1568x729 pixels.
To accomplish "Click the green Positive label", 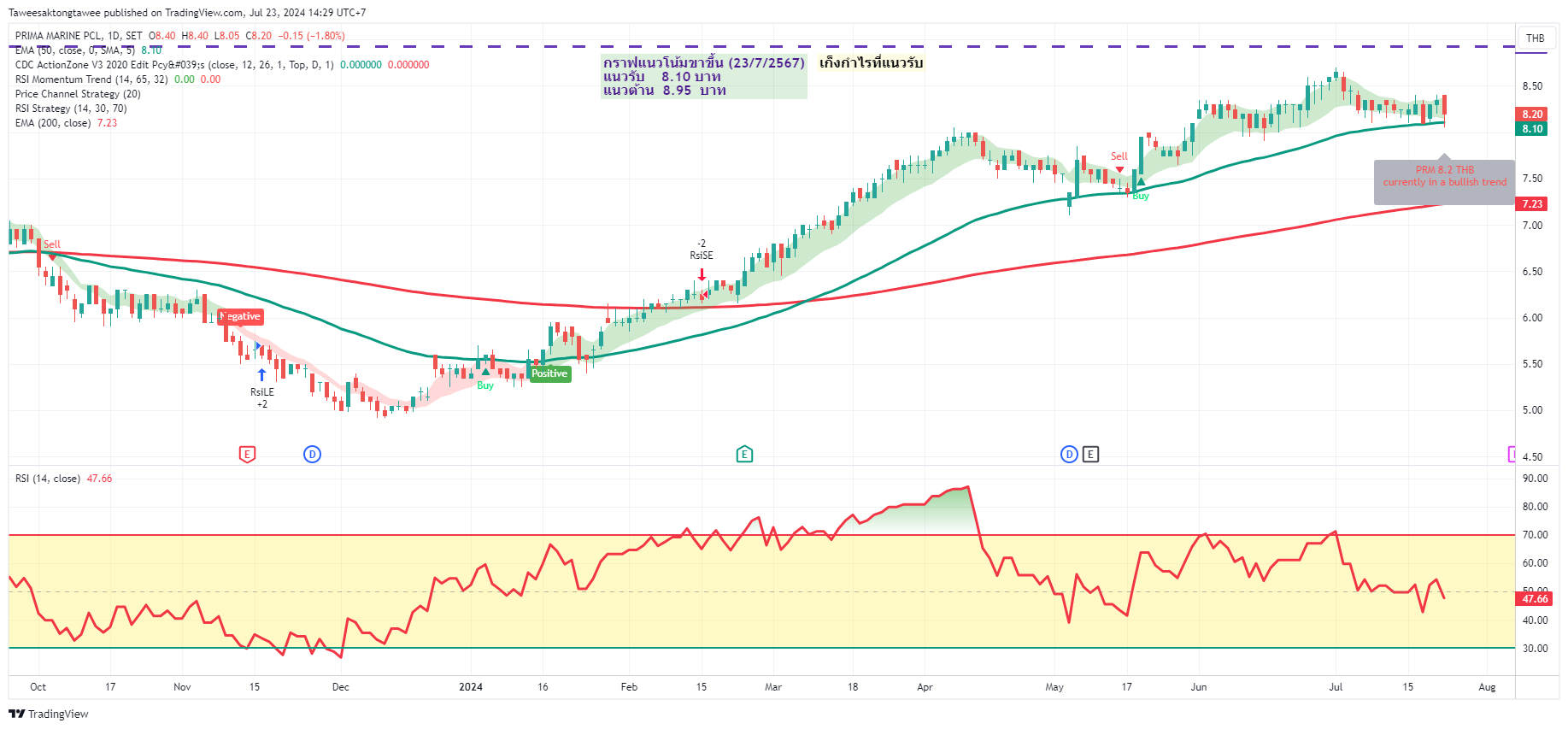I will tap(549, 373).
